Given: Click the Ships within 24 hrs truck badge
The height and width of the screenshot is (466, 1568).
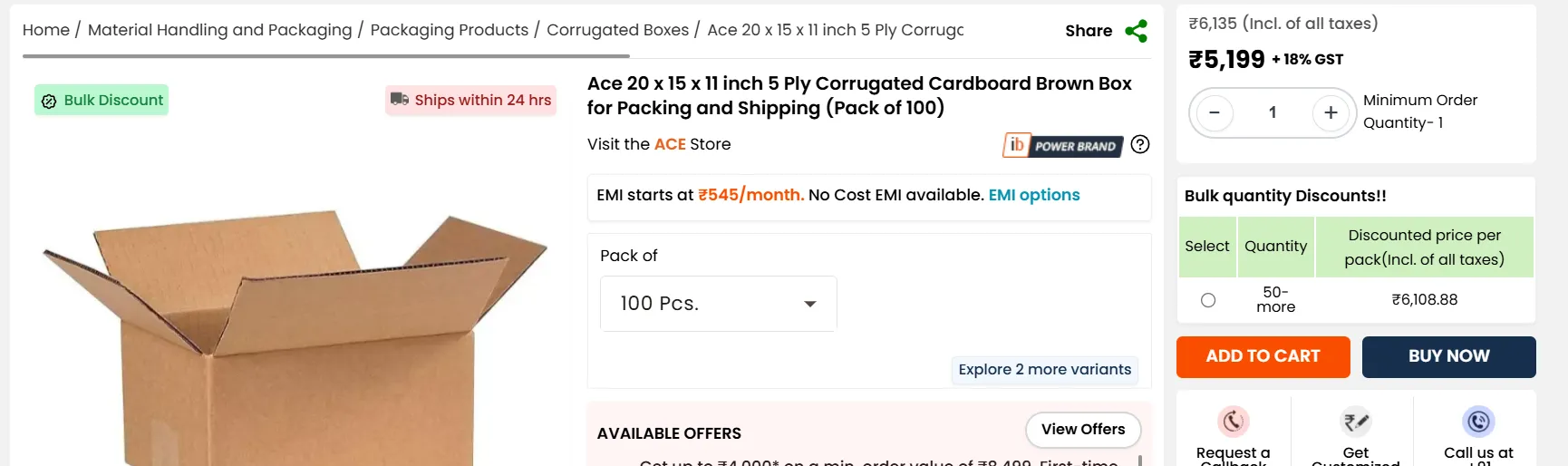Looking at the screenshot, I should point(471,101).
